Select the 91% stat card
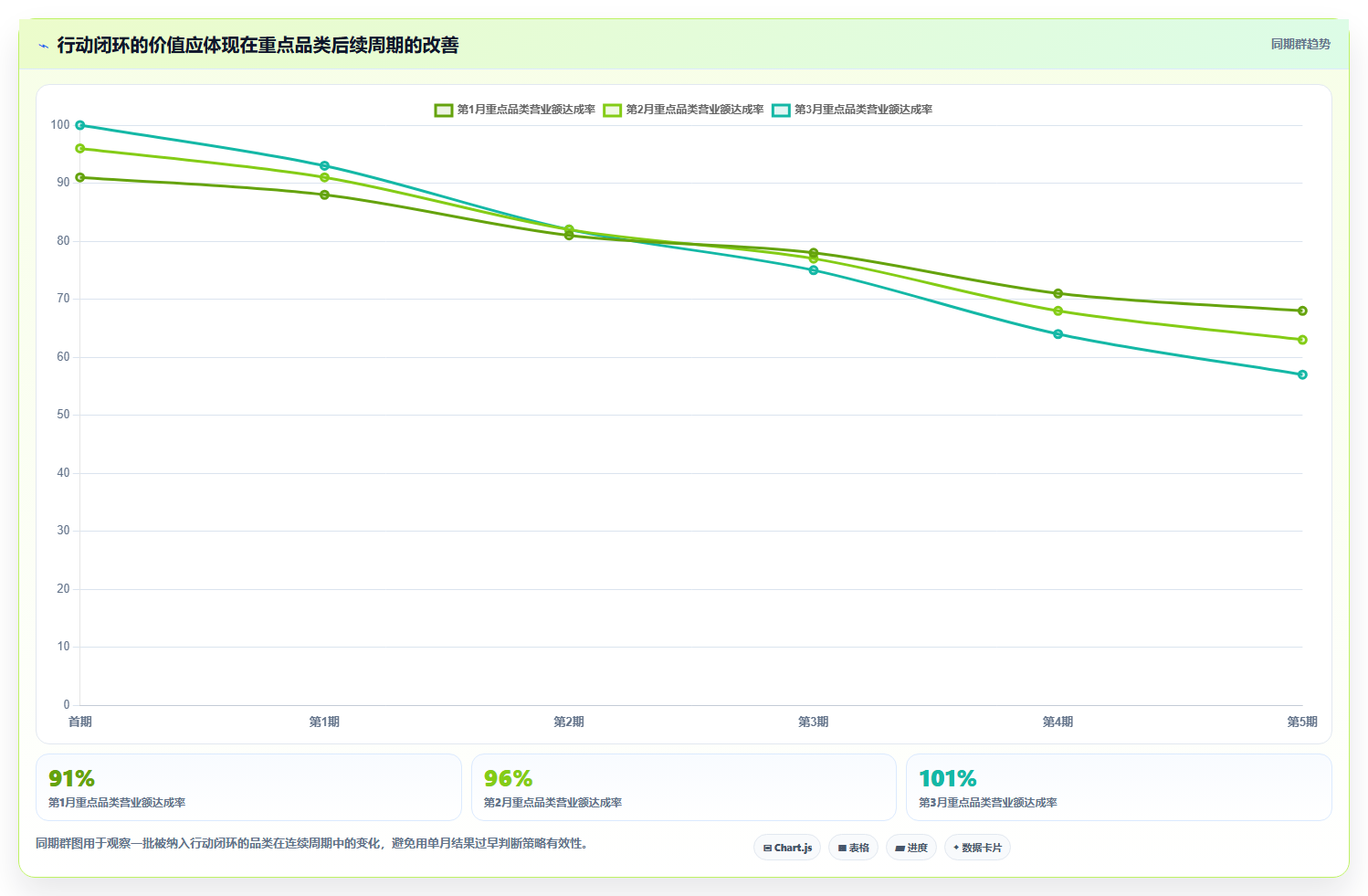 (248, 787)
